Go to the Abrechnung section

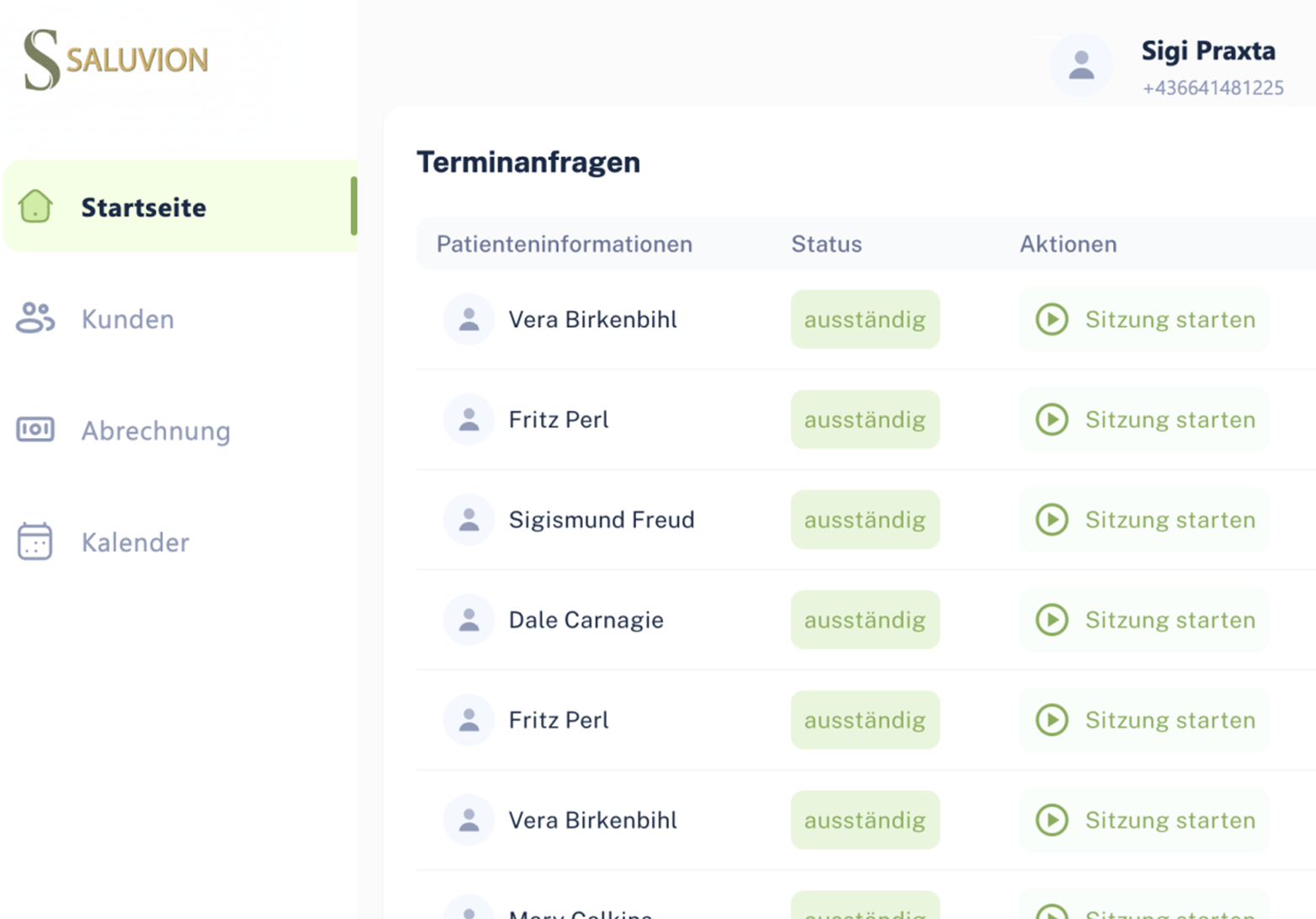(155, 430)
